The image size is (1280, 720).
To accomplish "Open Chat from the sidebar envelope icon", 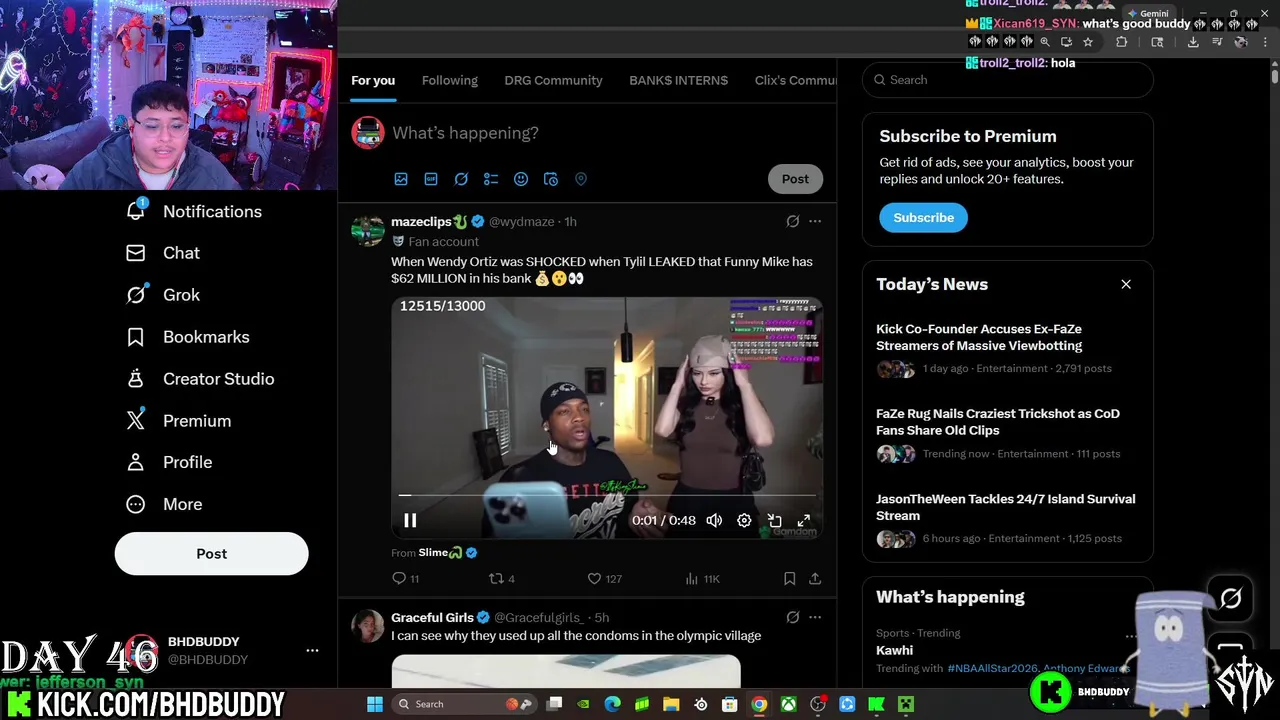I will (136, 253).
